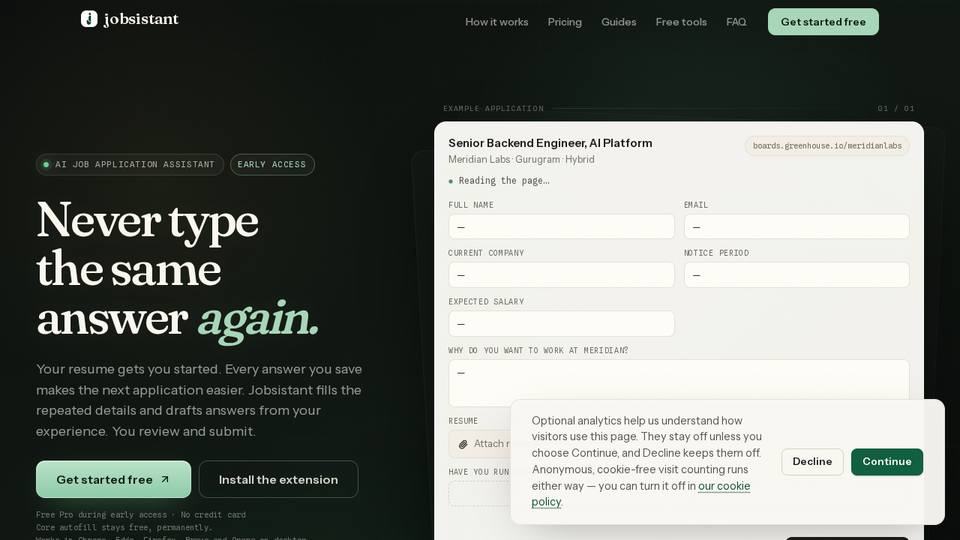This screenshot has width=960, height=540.
Task: Click the header Get started free button
Action: coord(823,22)
